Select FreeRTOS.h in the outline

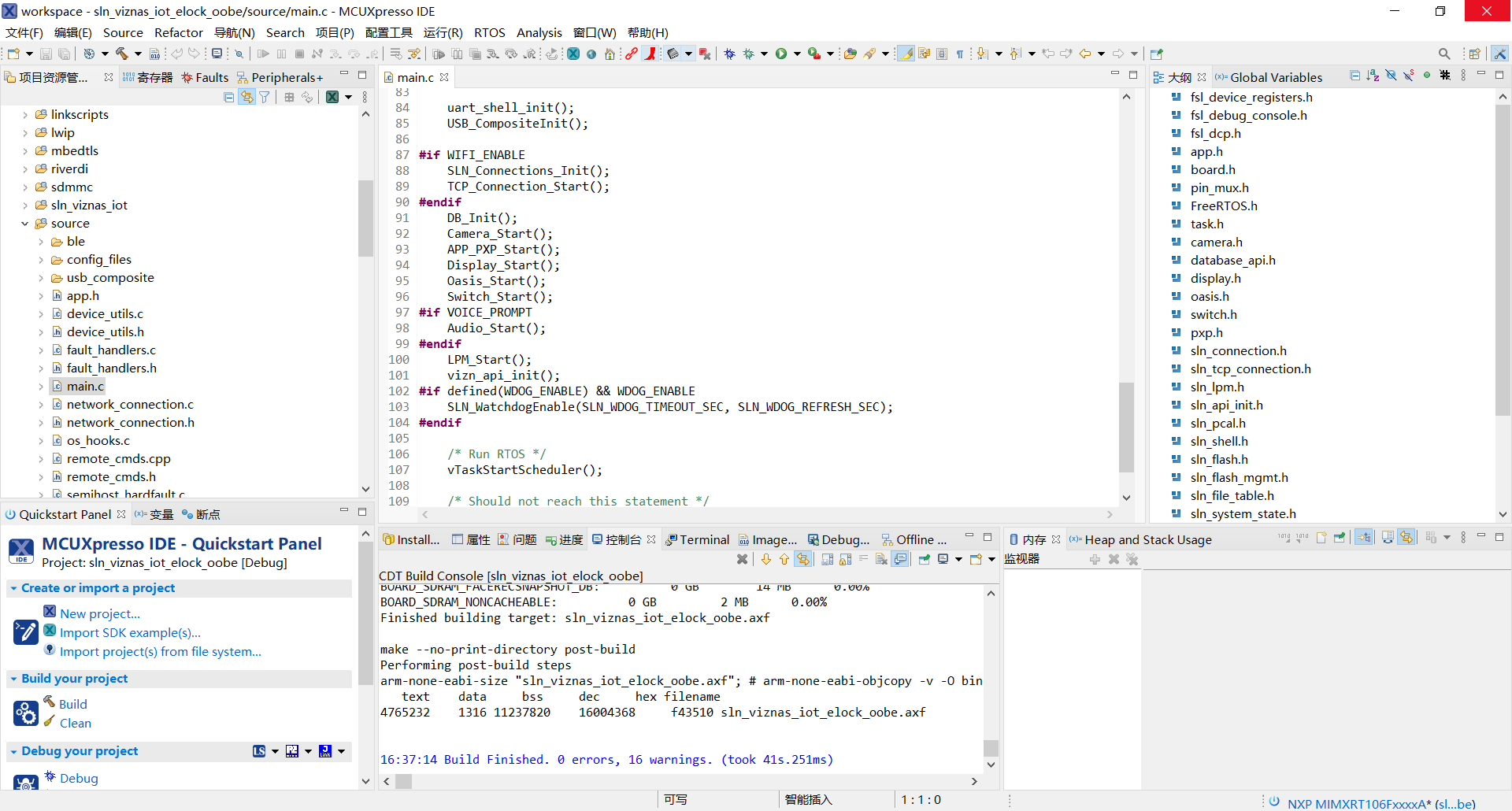point(1224,206)
